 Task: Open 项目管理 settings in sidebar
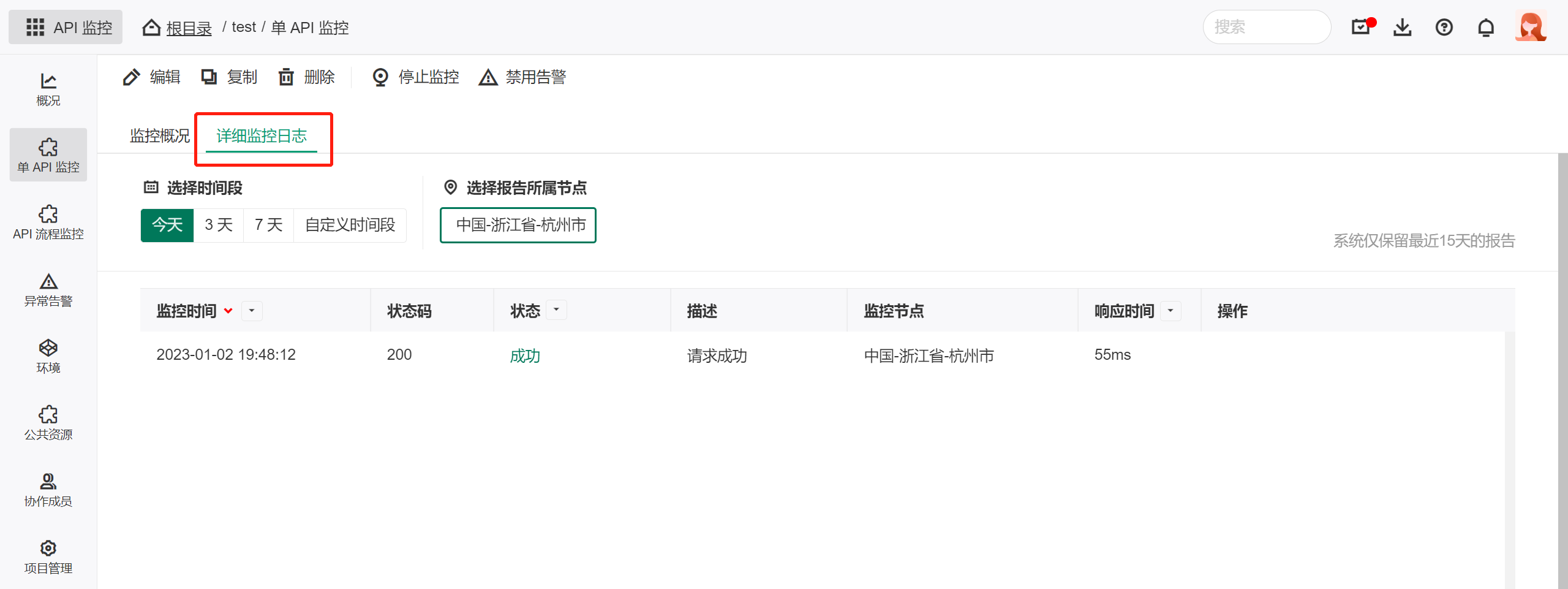pos(48,557)
